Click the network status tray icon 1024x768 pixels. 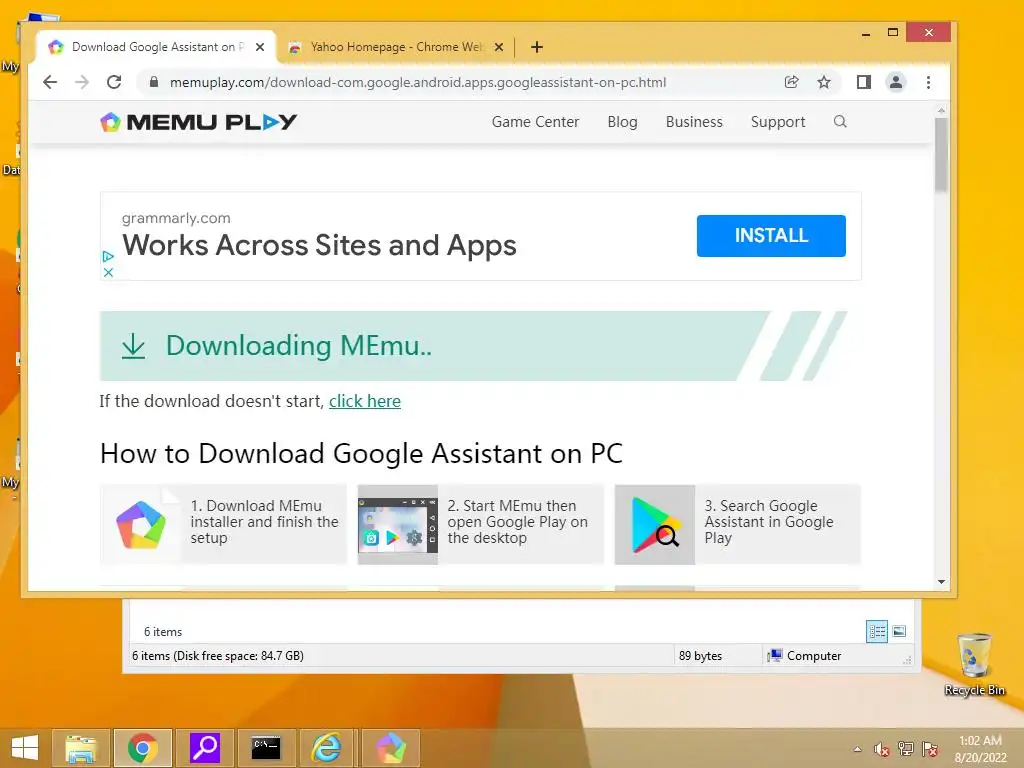[906, 749]
